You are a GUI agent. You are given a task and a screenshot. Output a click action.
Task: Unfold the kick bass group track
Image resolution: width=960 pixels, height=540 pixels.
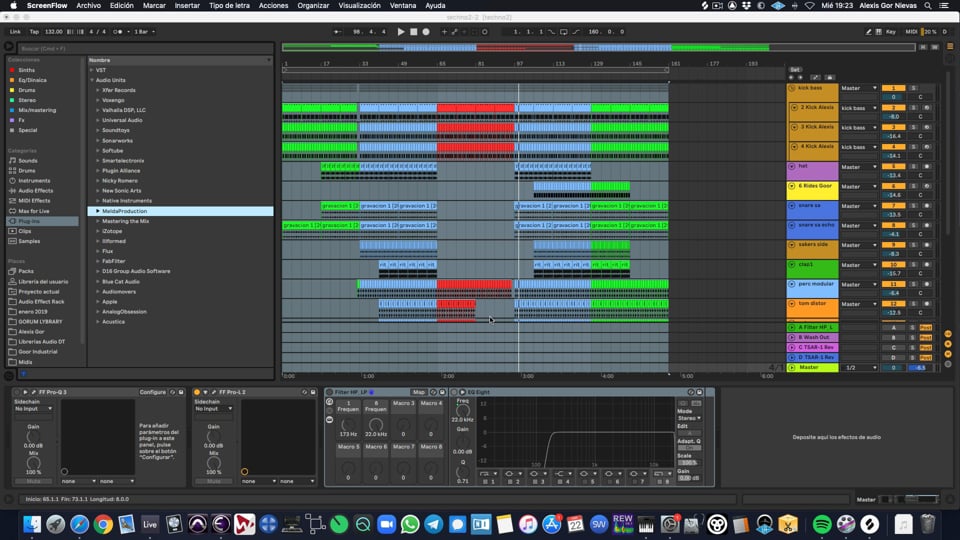pyautogui.click(x=792, y=88)
